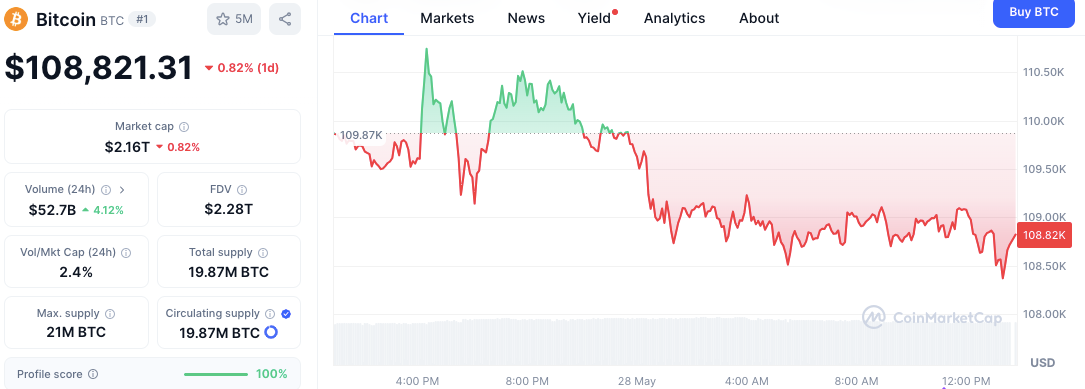Screen dimensions: 1085x389
Task: Switch to the Markets tab
Action: (447, 18)
